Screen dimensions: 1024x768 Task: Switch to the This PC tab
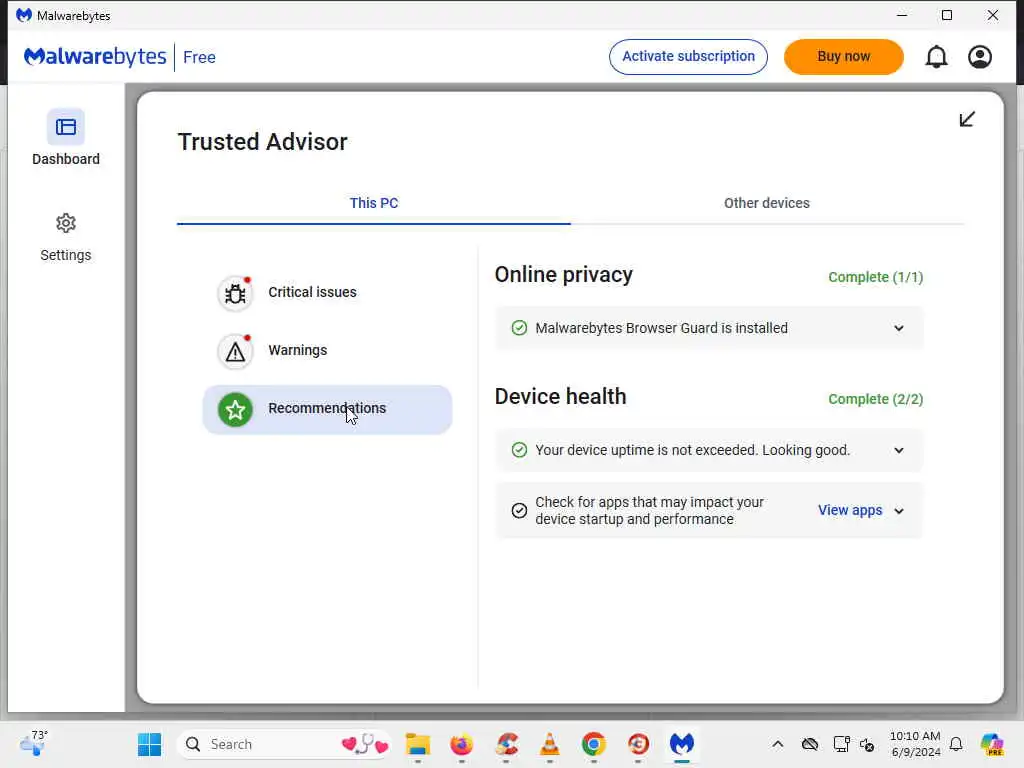[x=374, y=203]
